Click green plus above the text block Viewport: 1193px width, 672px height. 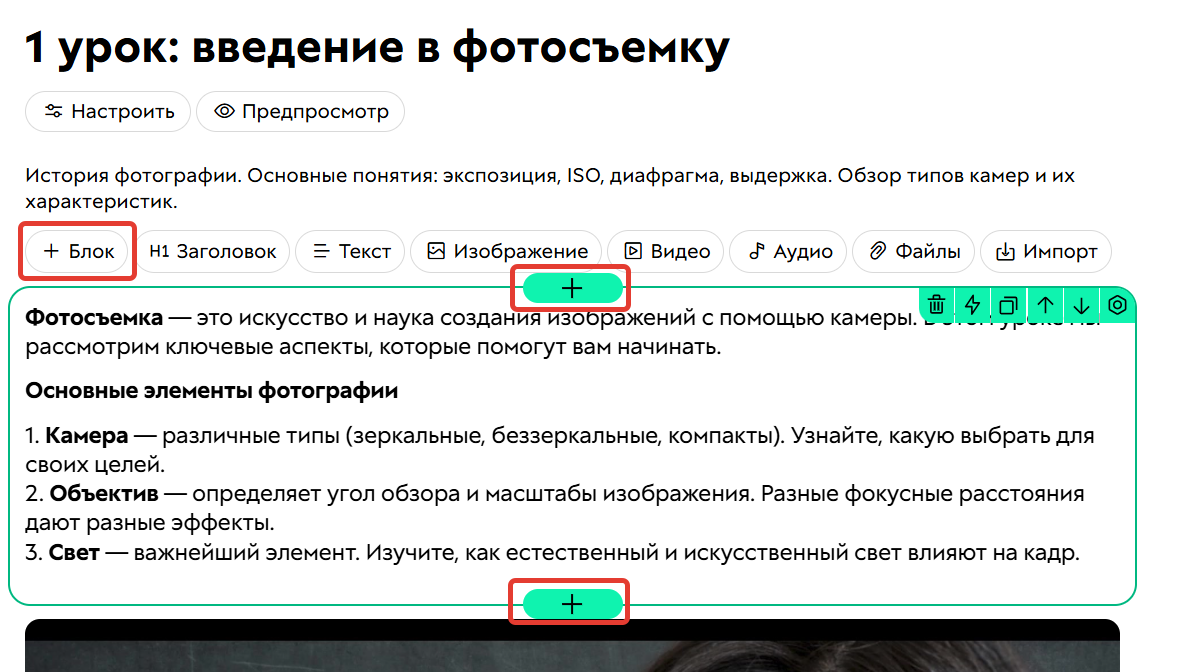click(x=572, y=288)
